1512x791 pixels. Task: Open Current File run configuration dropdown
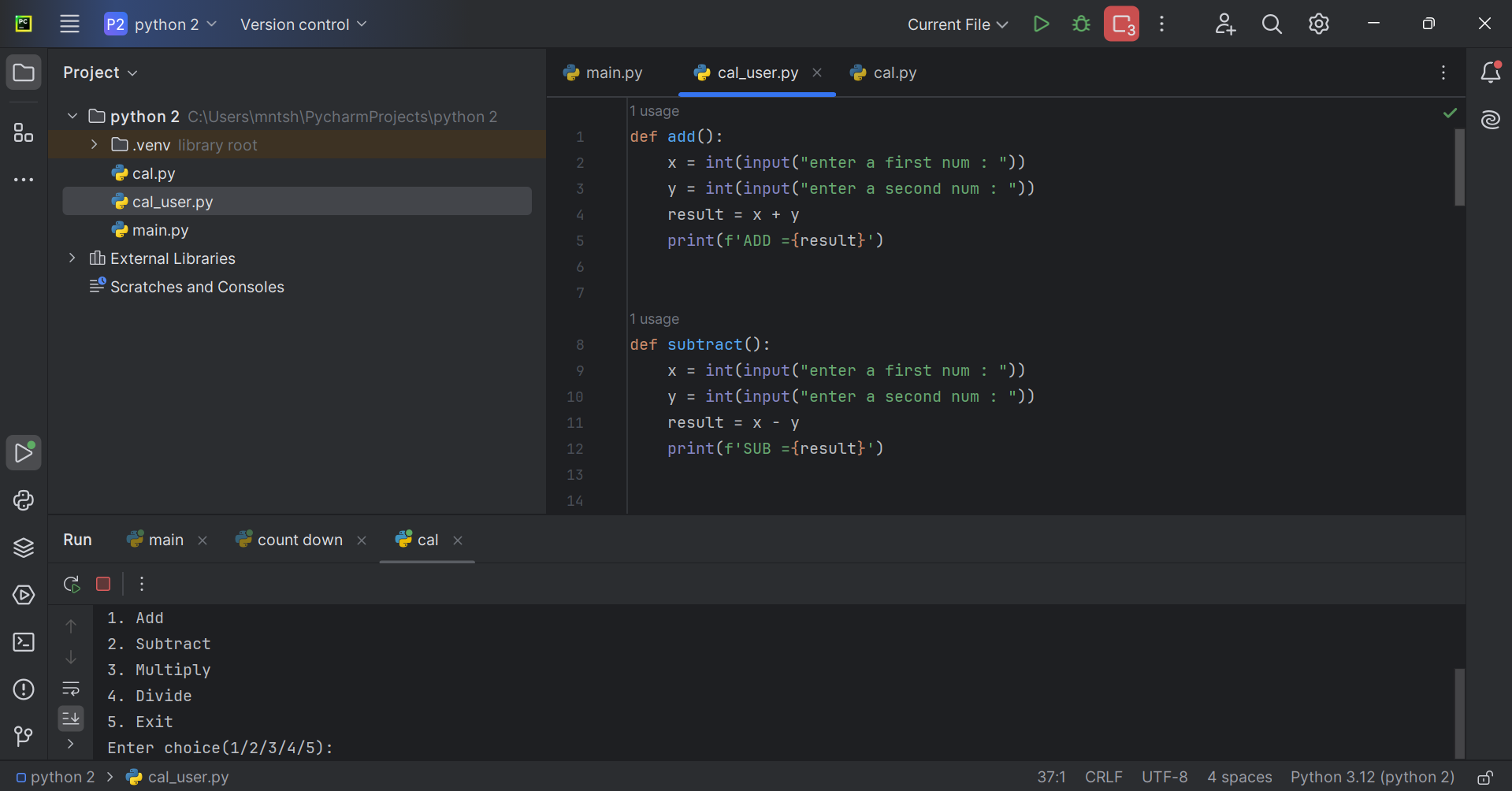click(957, 24)
